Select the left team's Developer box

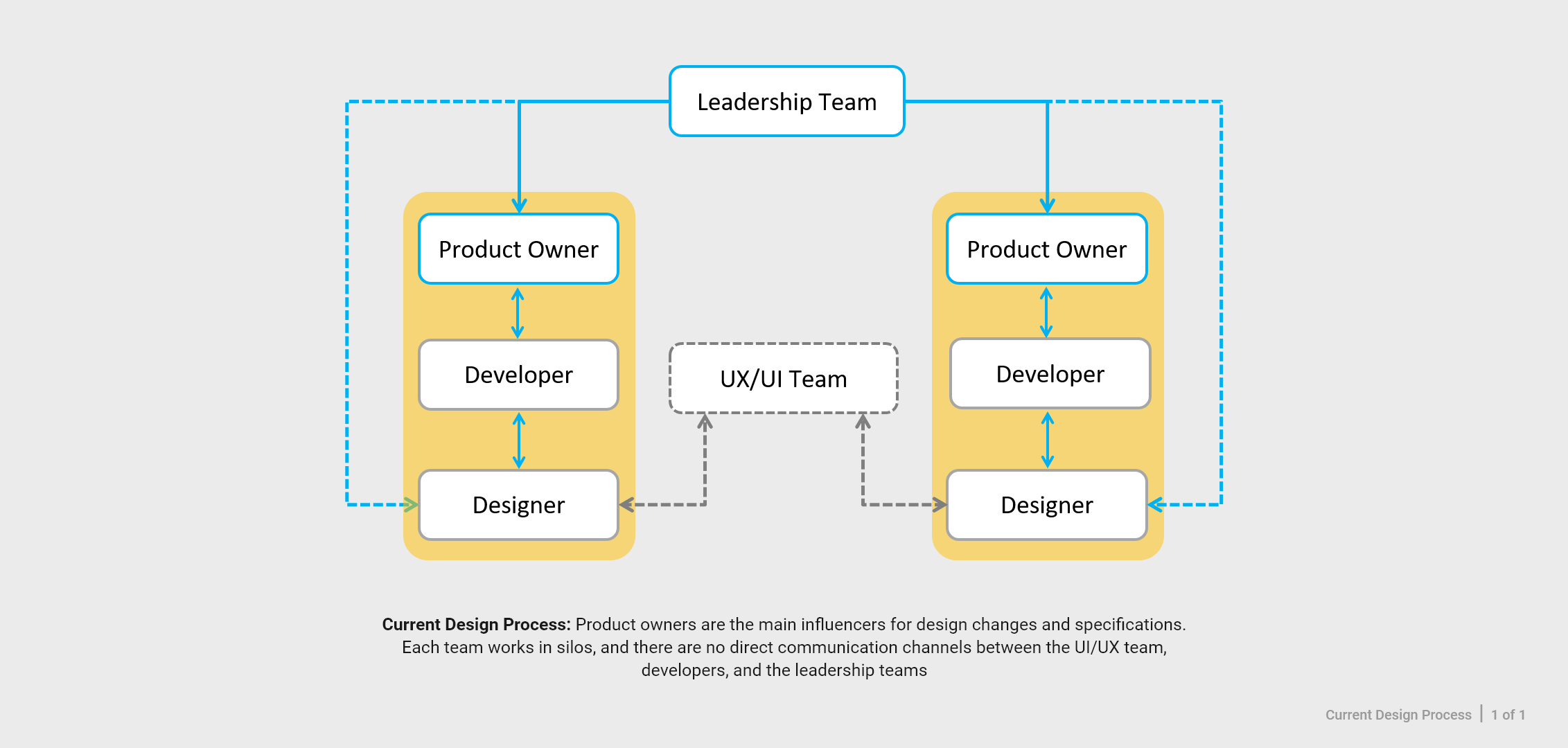coord(518,375)
